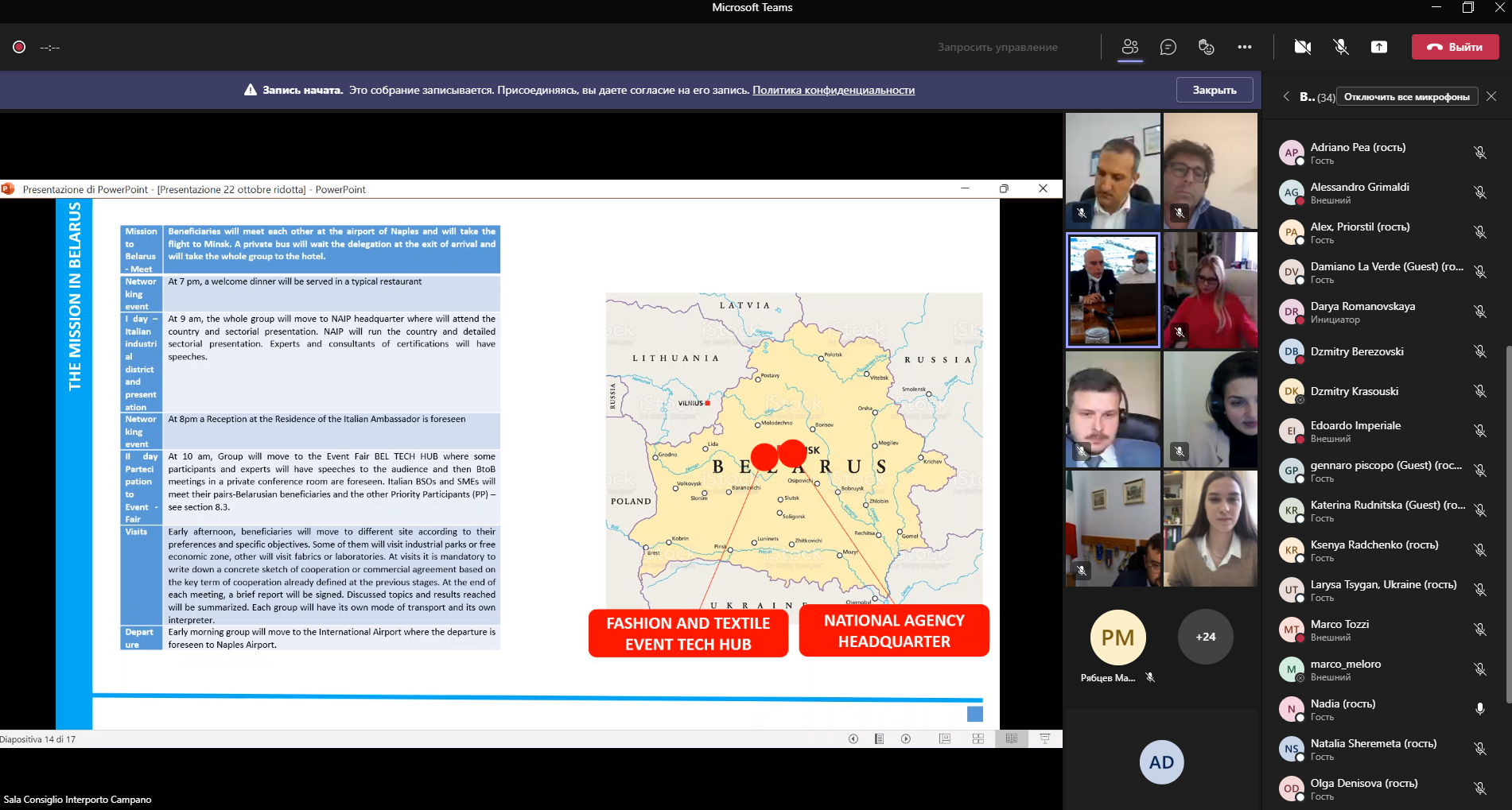
Task: Click Отключить все микрофоны button
Action: coord(1406,97)
